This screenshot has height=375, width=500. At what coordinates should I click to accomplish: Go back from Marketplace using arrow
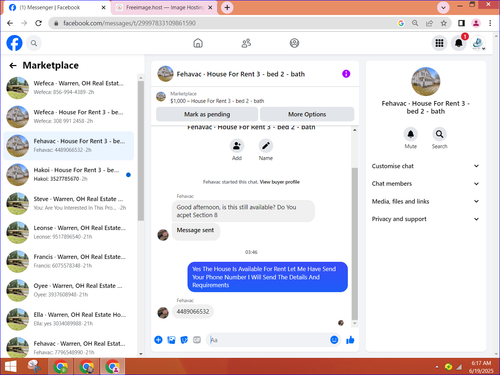coord(13,65)
